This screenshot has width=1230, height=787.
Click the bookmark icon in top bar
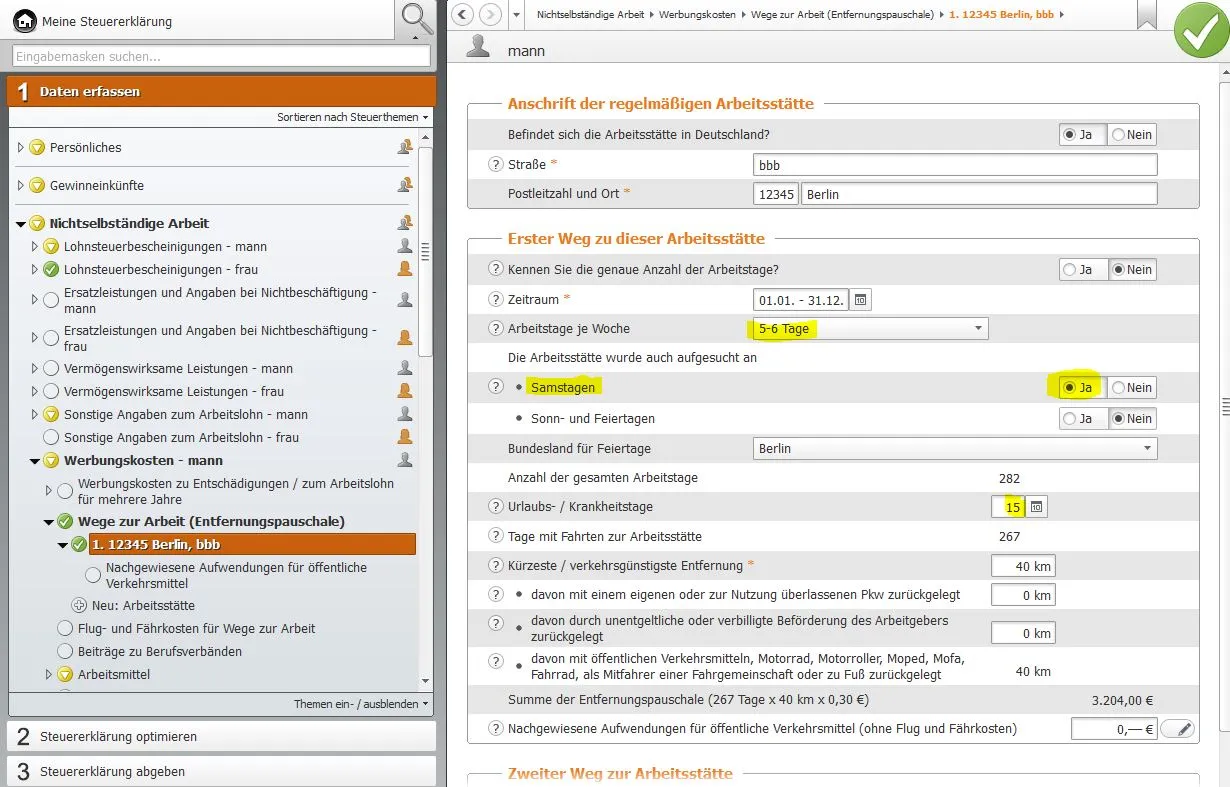pyautogui.click(x=1146, y=14)
